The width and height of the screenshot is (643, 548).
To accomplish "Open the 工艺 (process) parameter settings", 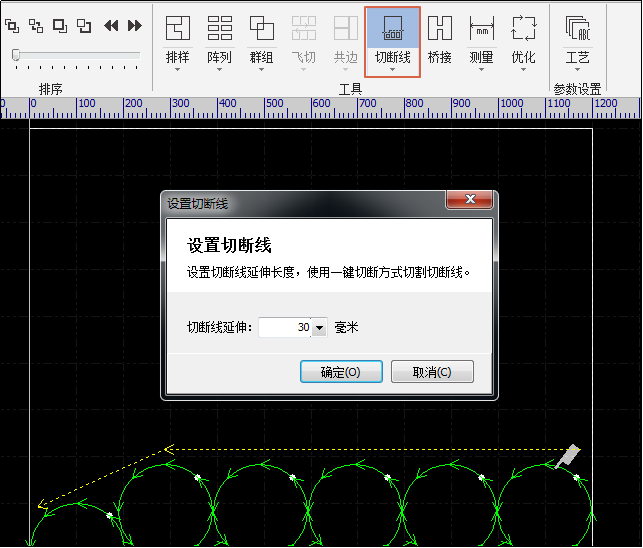I will tap(577, 29).
